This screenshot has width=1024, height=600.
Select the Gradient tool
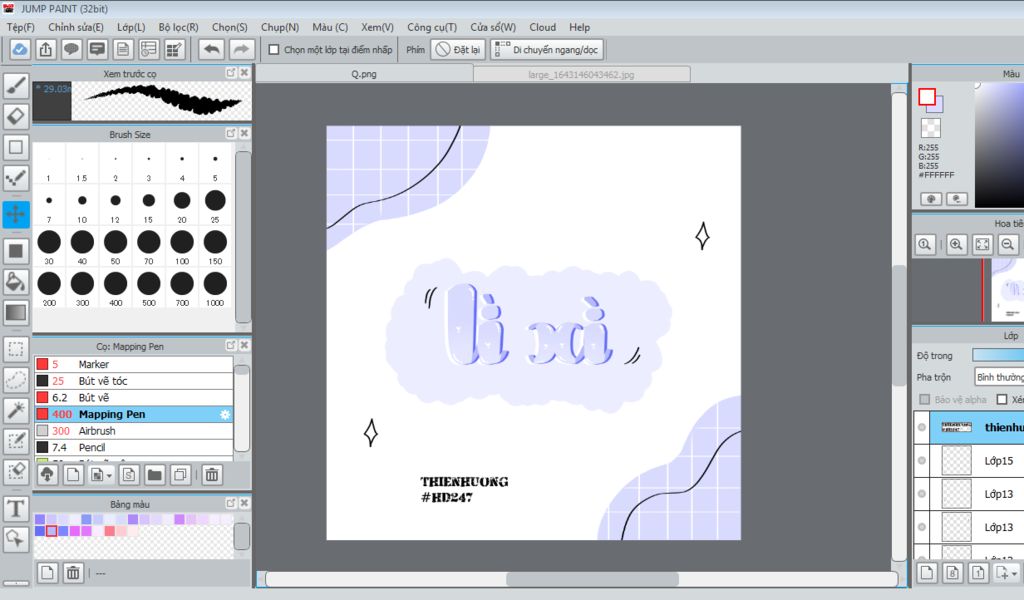click(x=16, y=312)
